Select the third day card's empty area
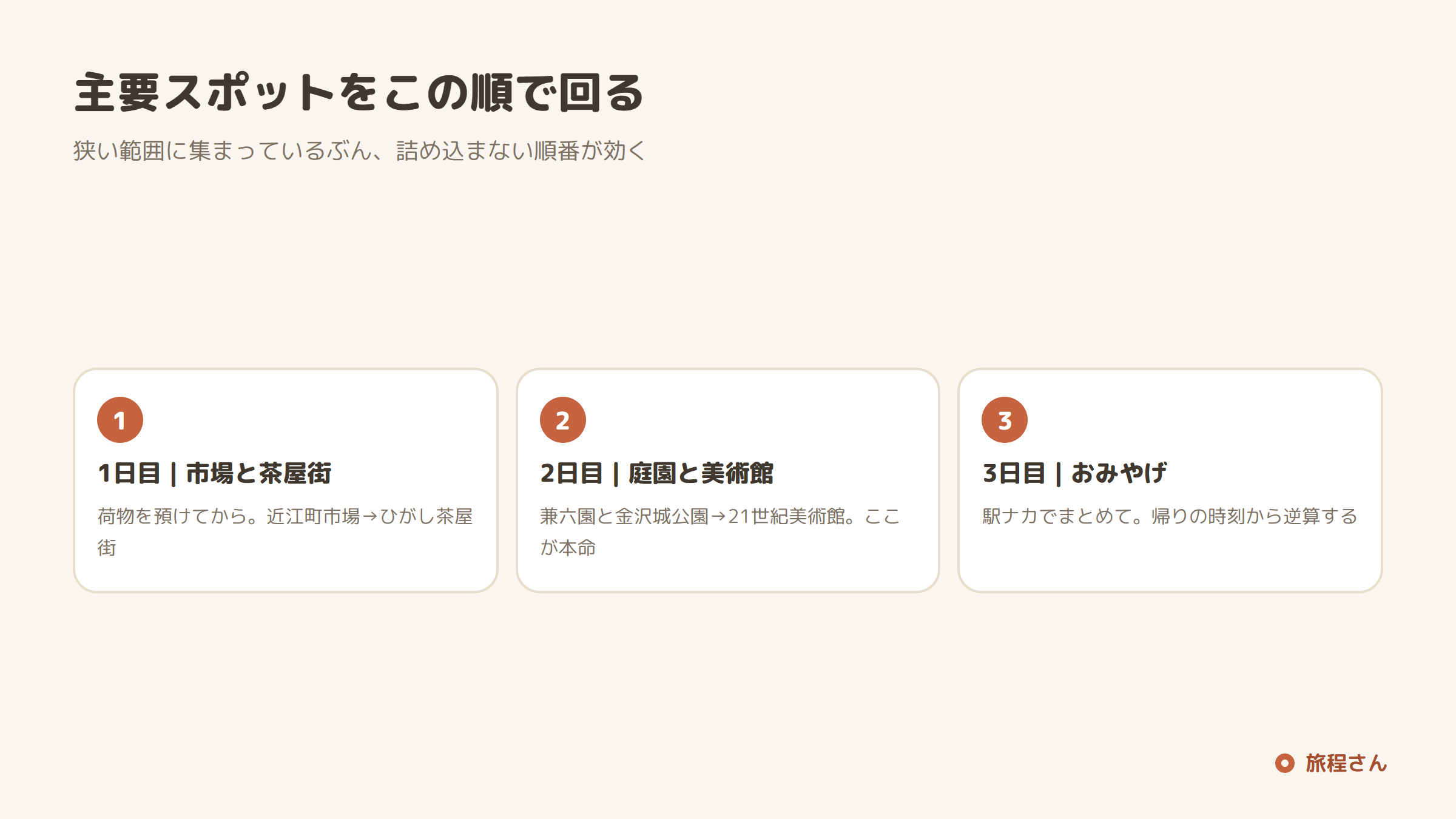 click(x=1201, y=419)
